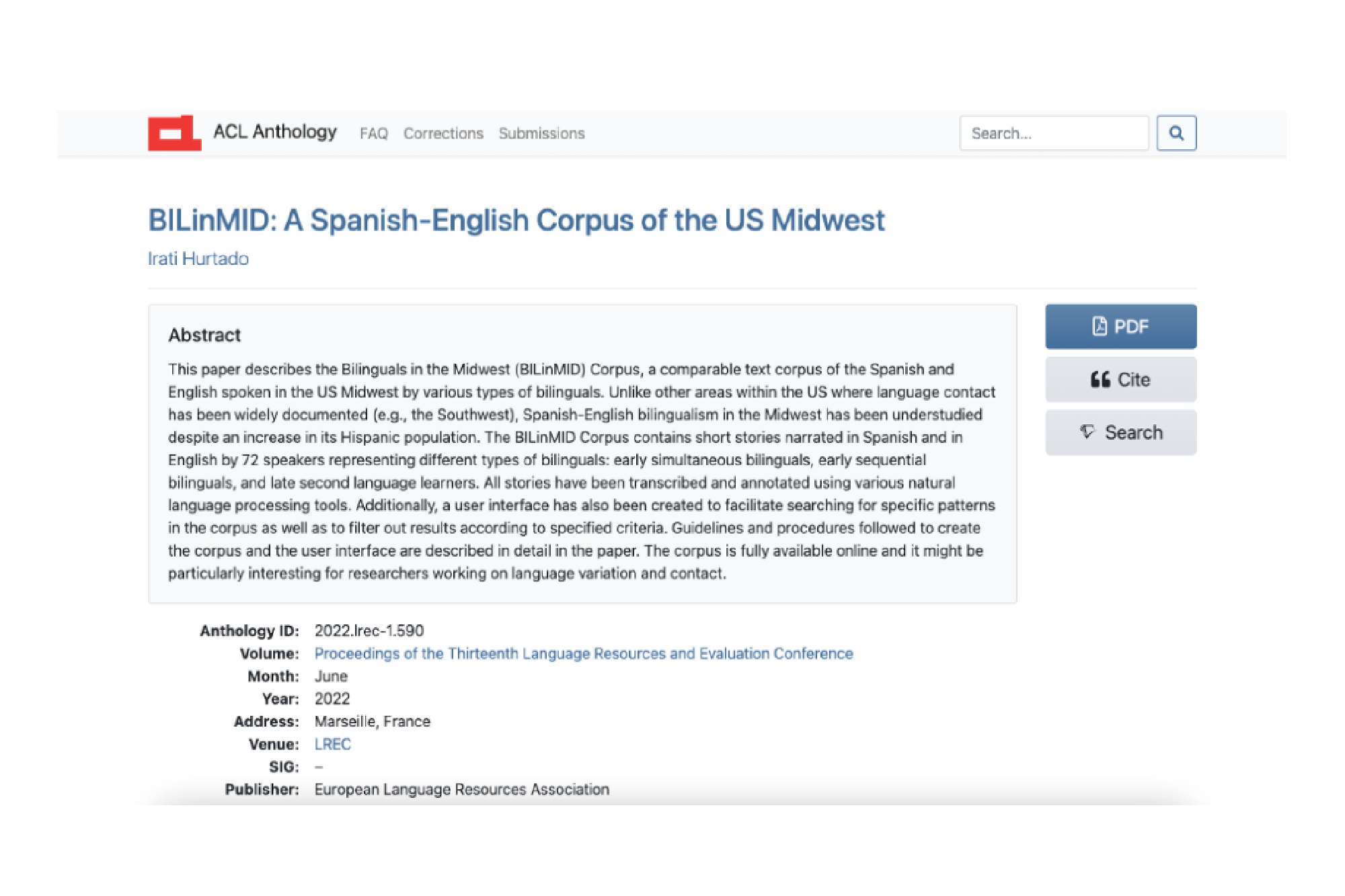Click inside the search input field
The height and width of the screenshot is (896, 1345).
click(x=1054, y=133)
